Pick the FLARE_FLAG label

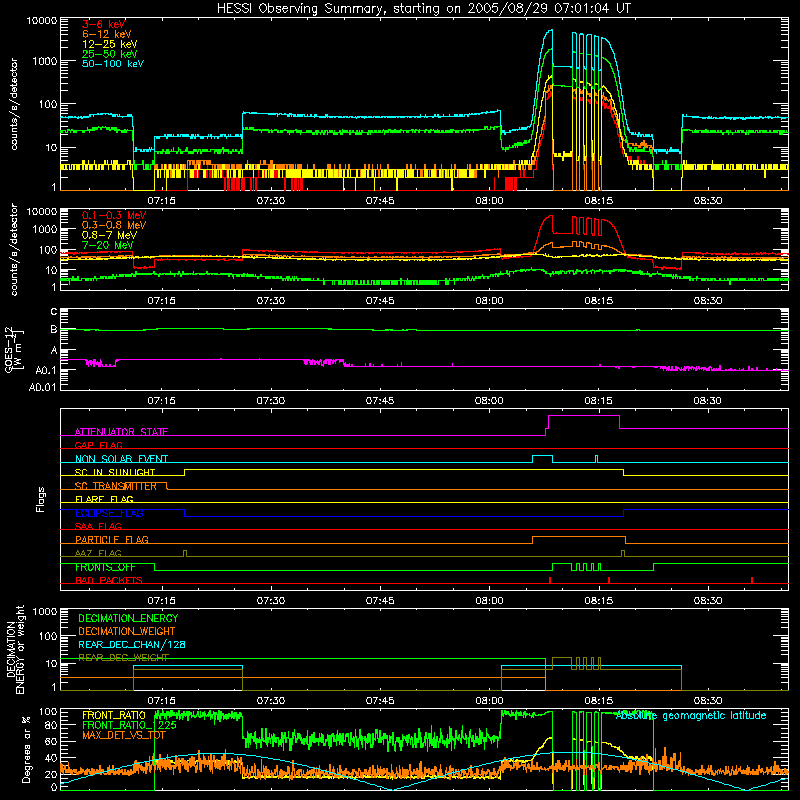[104, 499]
